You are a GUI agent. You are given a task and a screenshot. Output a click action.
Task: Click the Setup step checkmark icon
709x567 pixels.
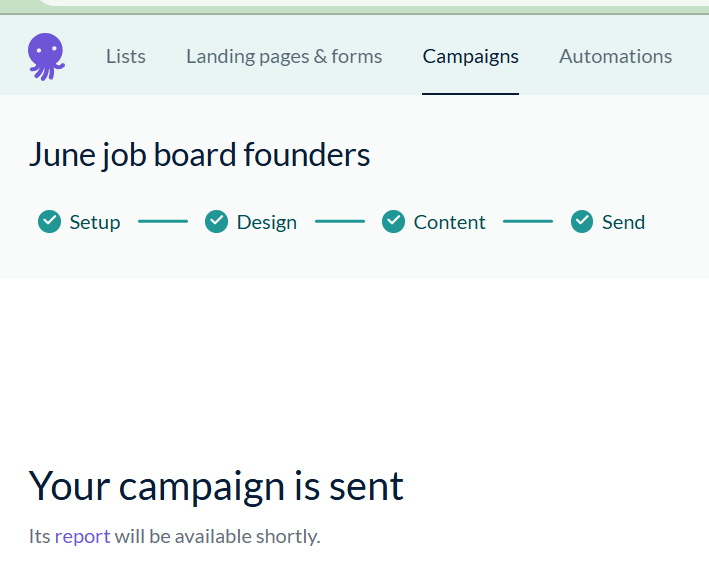(50, 221)
